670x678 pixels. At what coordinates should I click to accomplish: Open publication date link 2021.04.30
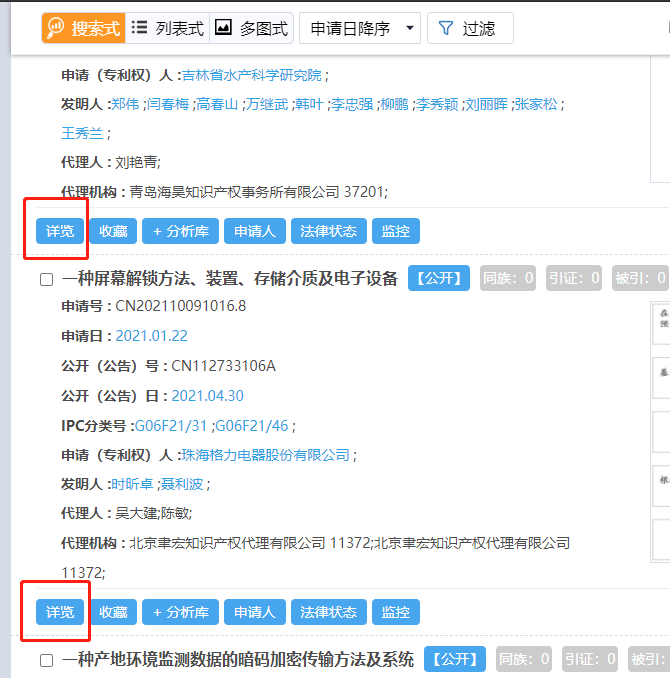pyautogui.click(x=208, y=396)
